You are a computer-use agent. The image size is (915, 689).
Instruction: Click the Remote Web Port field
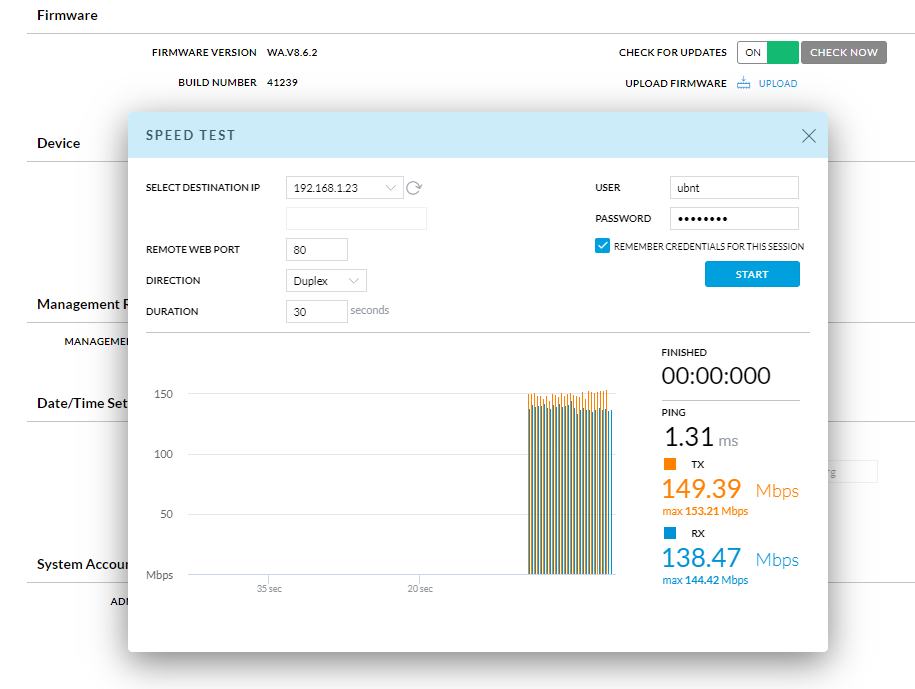point(317,250)
